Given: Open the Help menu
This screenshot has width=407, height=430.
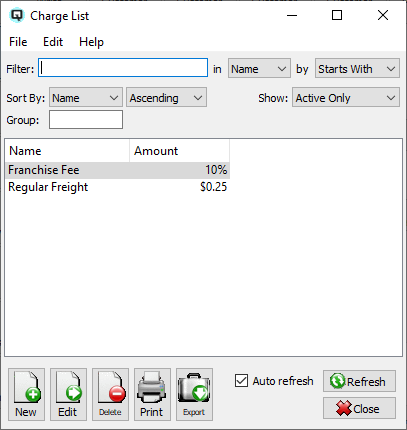Looking at the screenshot, I should (x=91, y=42).
